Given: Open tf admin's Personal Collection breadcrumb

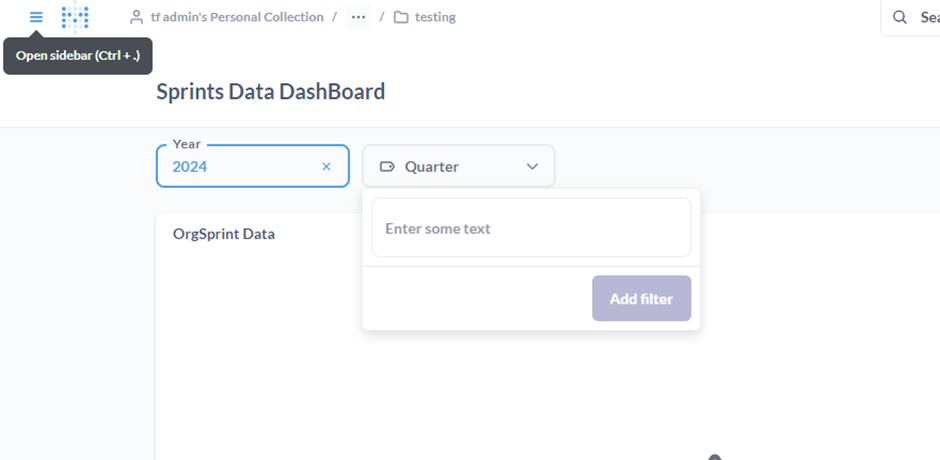Looking at the screenshot, I should [237, 17].
